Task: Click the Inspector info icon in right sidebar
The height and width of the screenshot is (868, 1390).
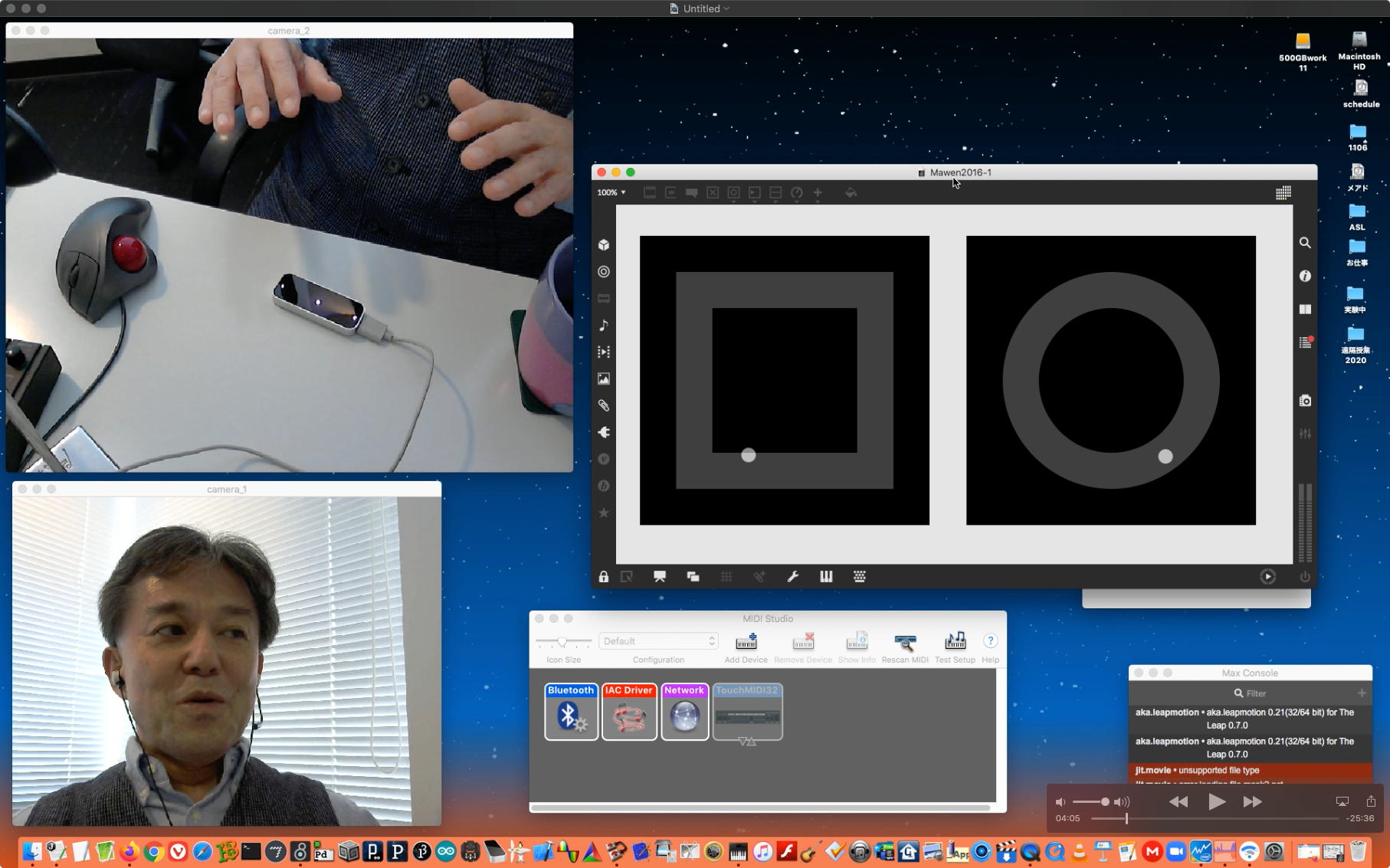Action: click(x=1305, y=276)
